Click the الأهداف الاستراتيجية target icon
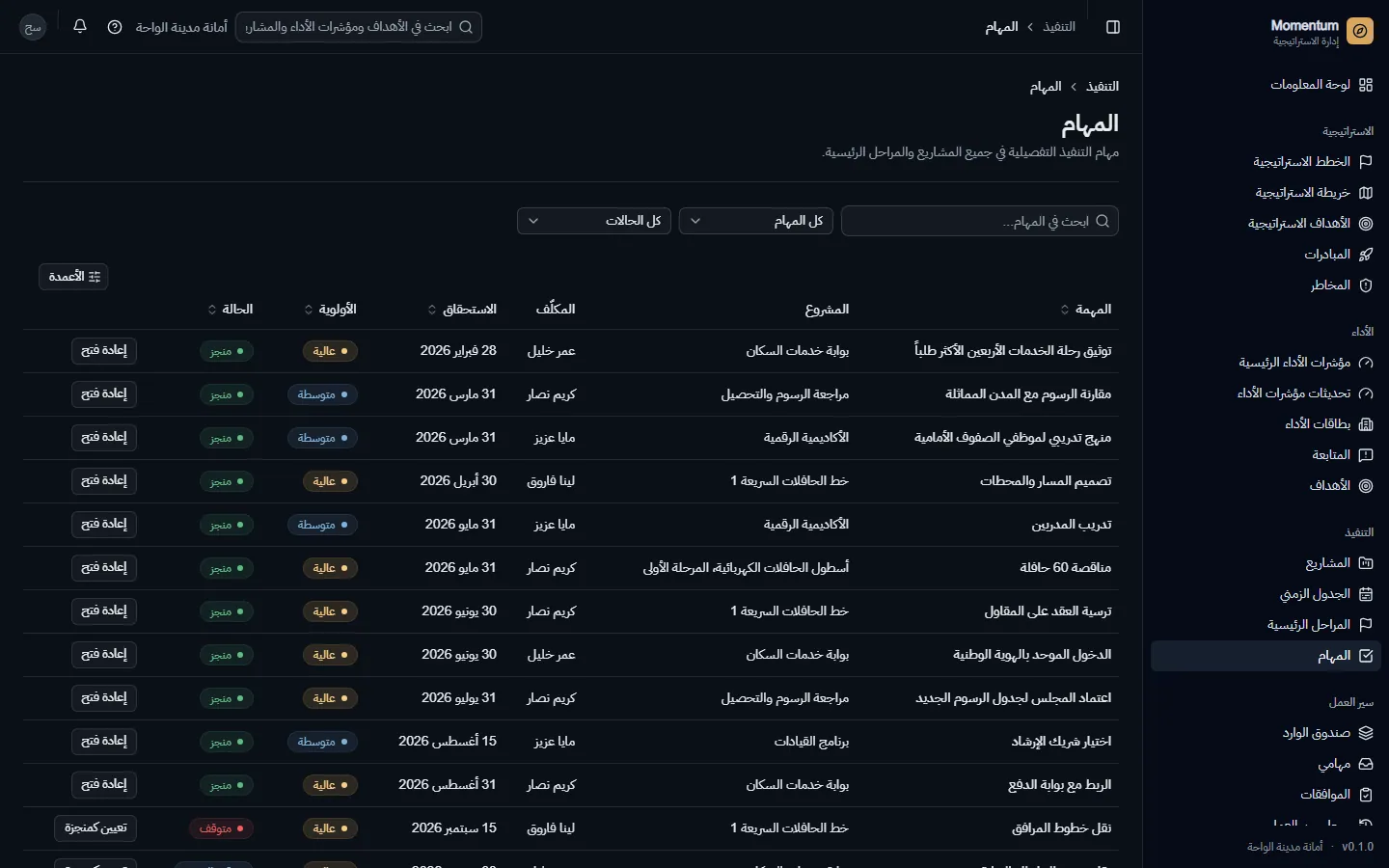The height and width of the screenshot is (868, 1389). (x=1366, y=224)
